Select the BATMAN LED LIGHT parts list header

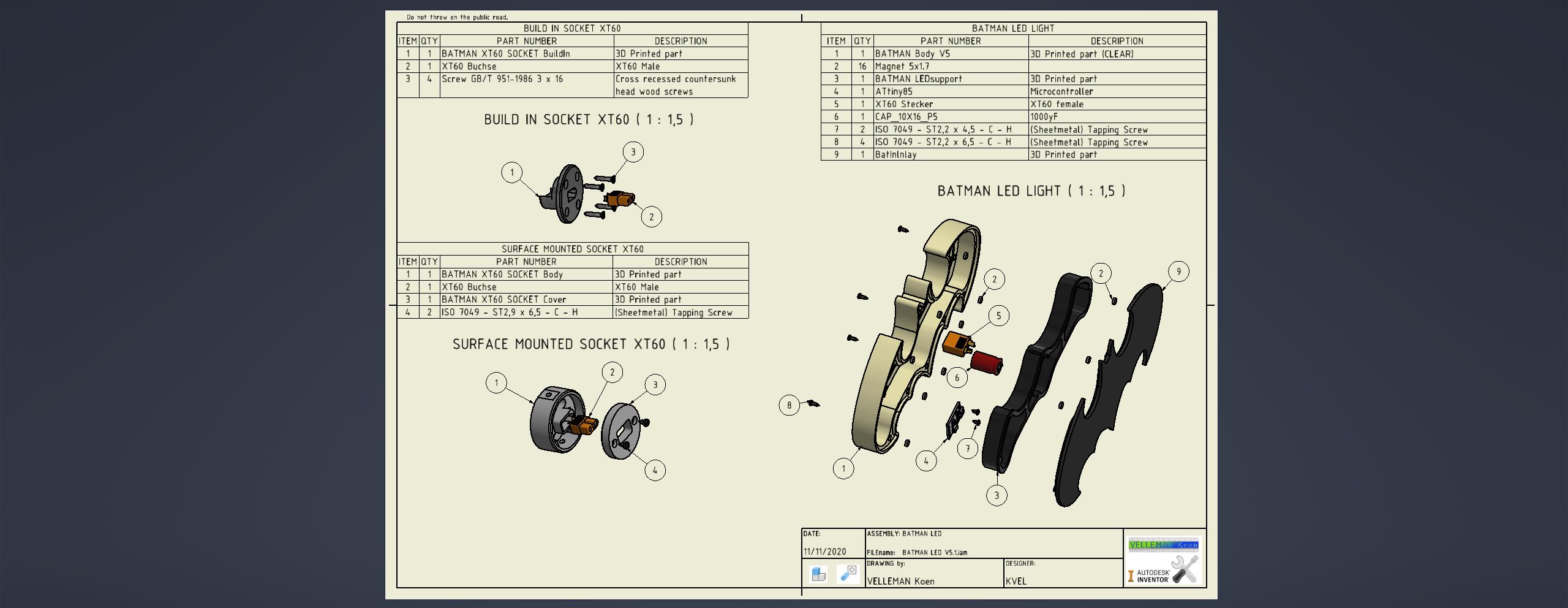1013,28
